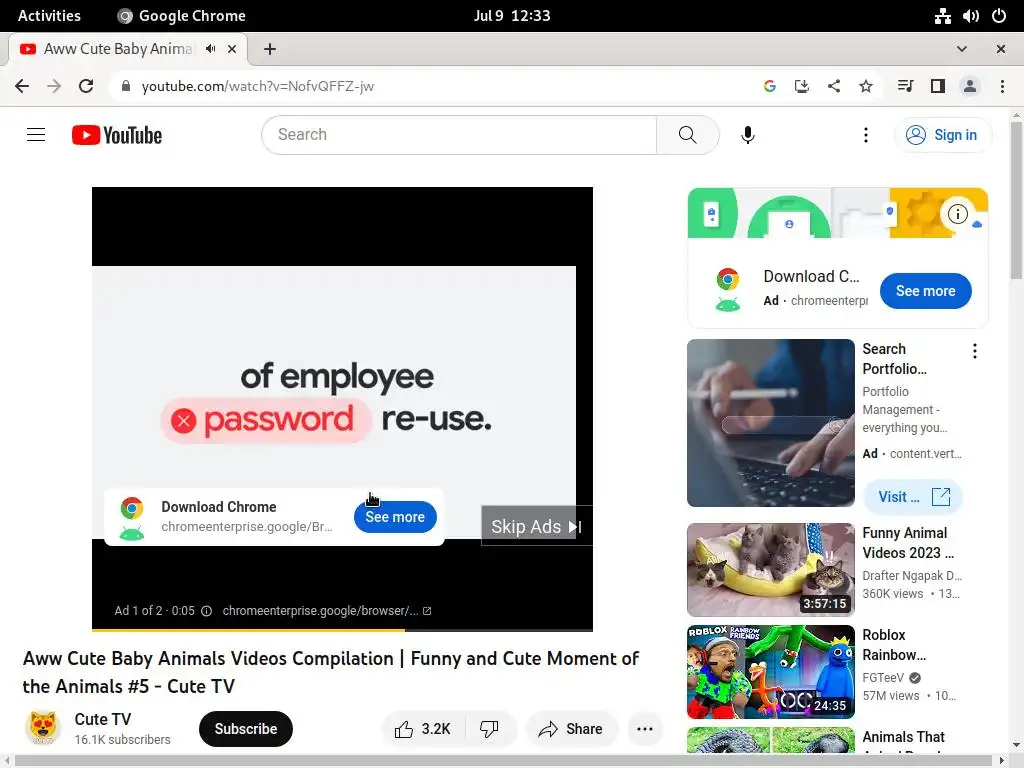The image size is (1024, 768).
Task: Click Skip Ads on the video
Action: click(x=537, y=526)
